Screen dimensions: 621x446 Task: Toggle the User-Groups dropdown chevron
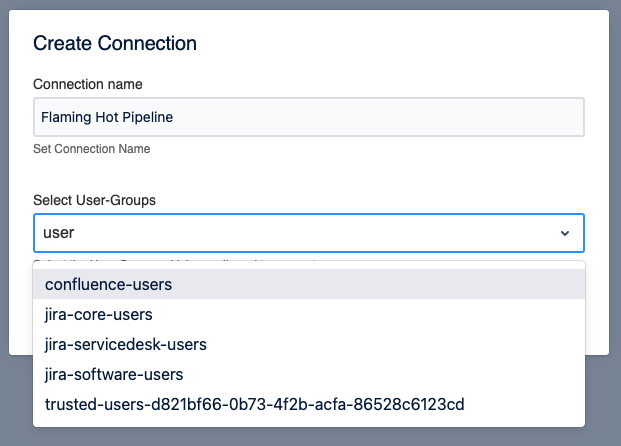click(565, 233)
